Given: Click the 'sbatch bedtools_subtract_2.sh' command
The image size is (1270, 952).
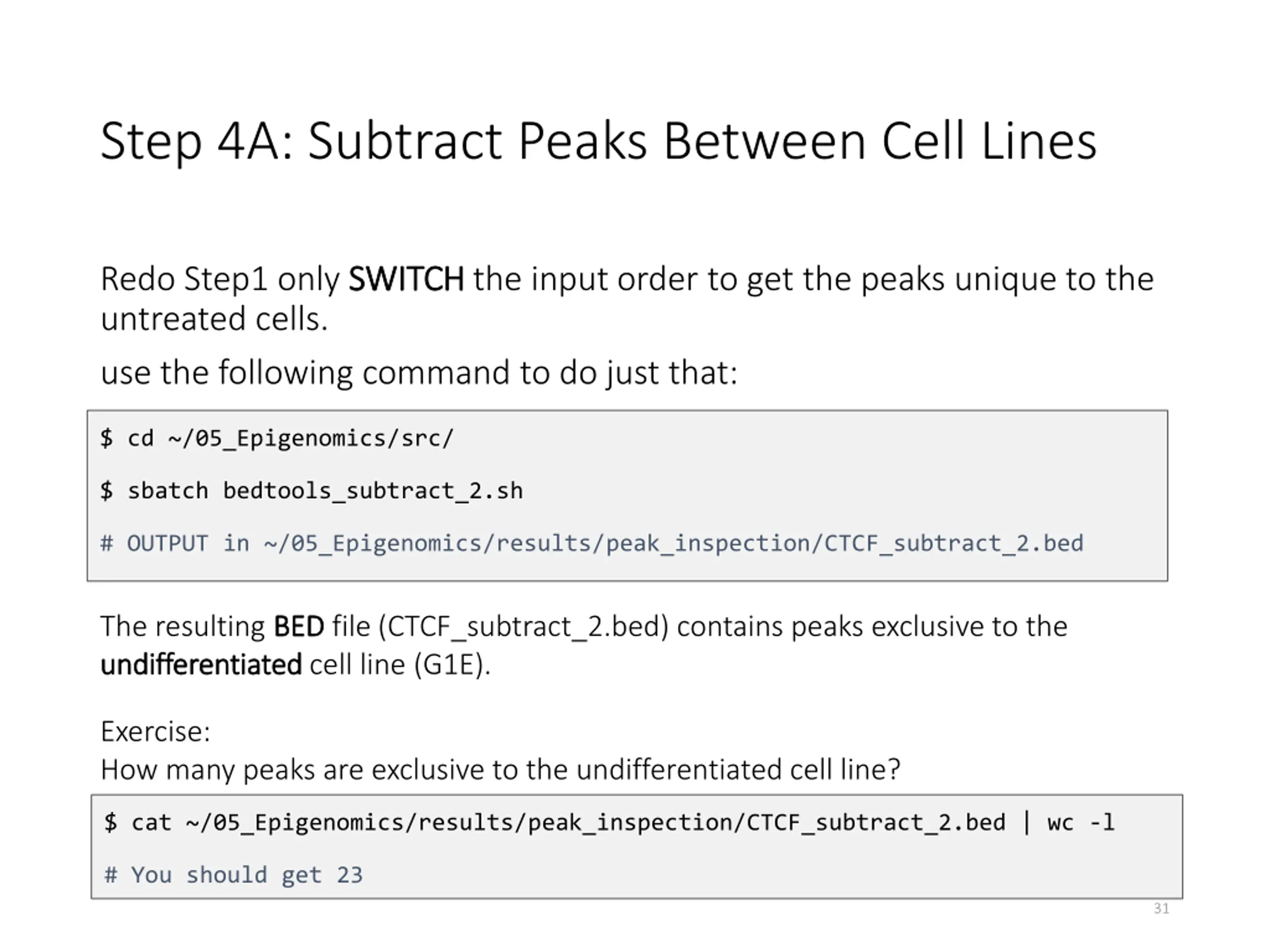Looking at the screenshot, I should pyautogui.click(x=324, y=491).
